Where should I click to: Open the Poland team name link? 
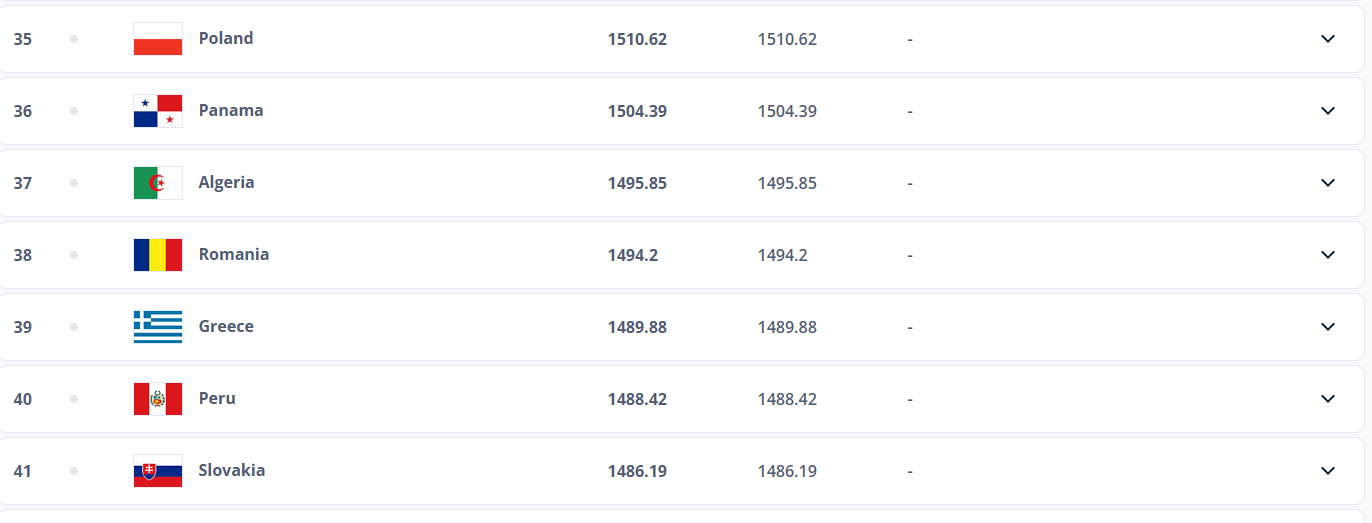tap(226, 38)
